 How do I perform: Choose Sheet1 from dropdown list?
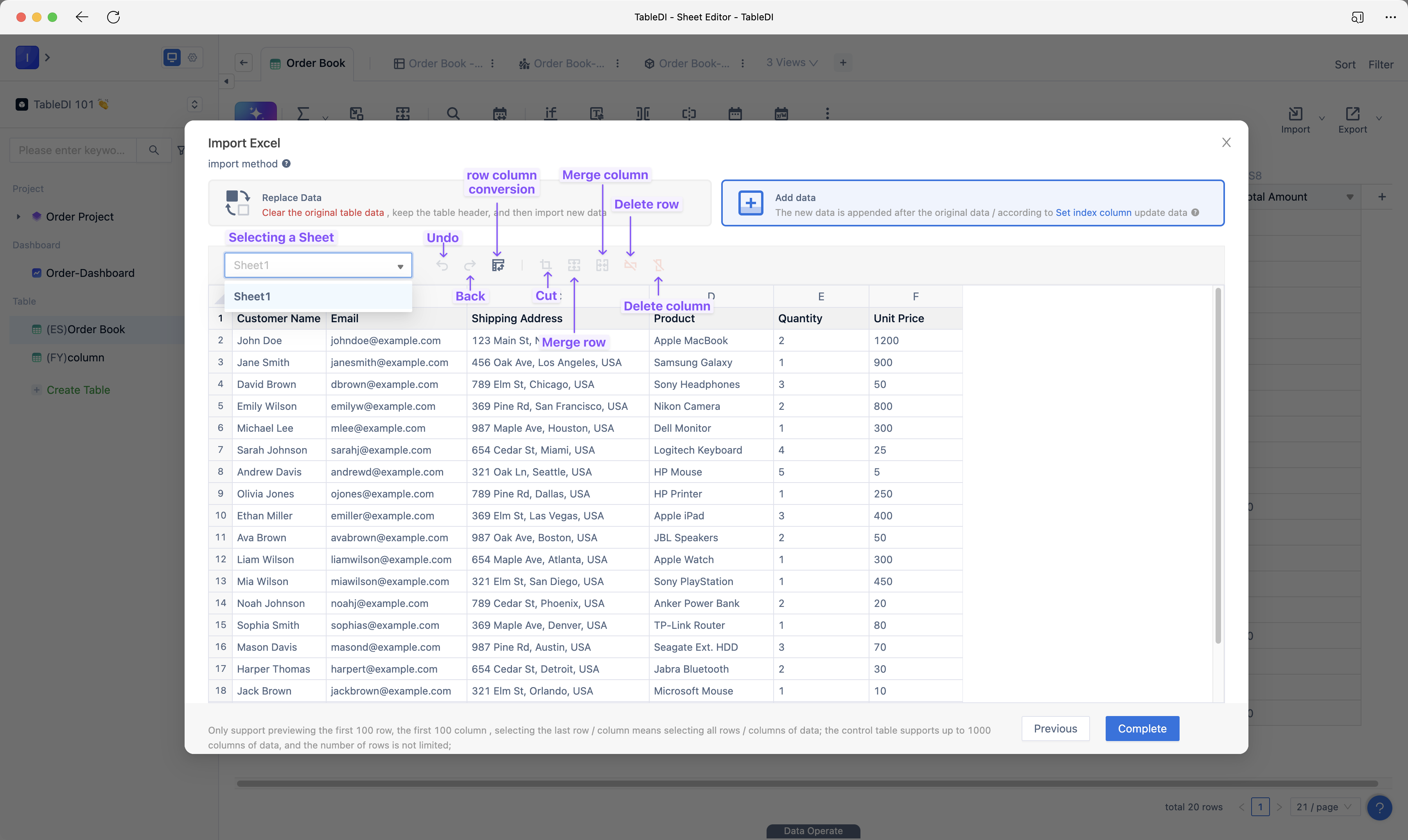318,296
